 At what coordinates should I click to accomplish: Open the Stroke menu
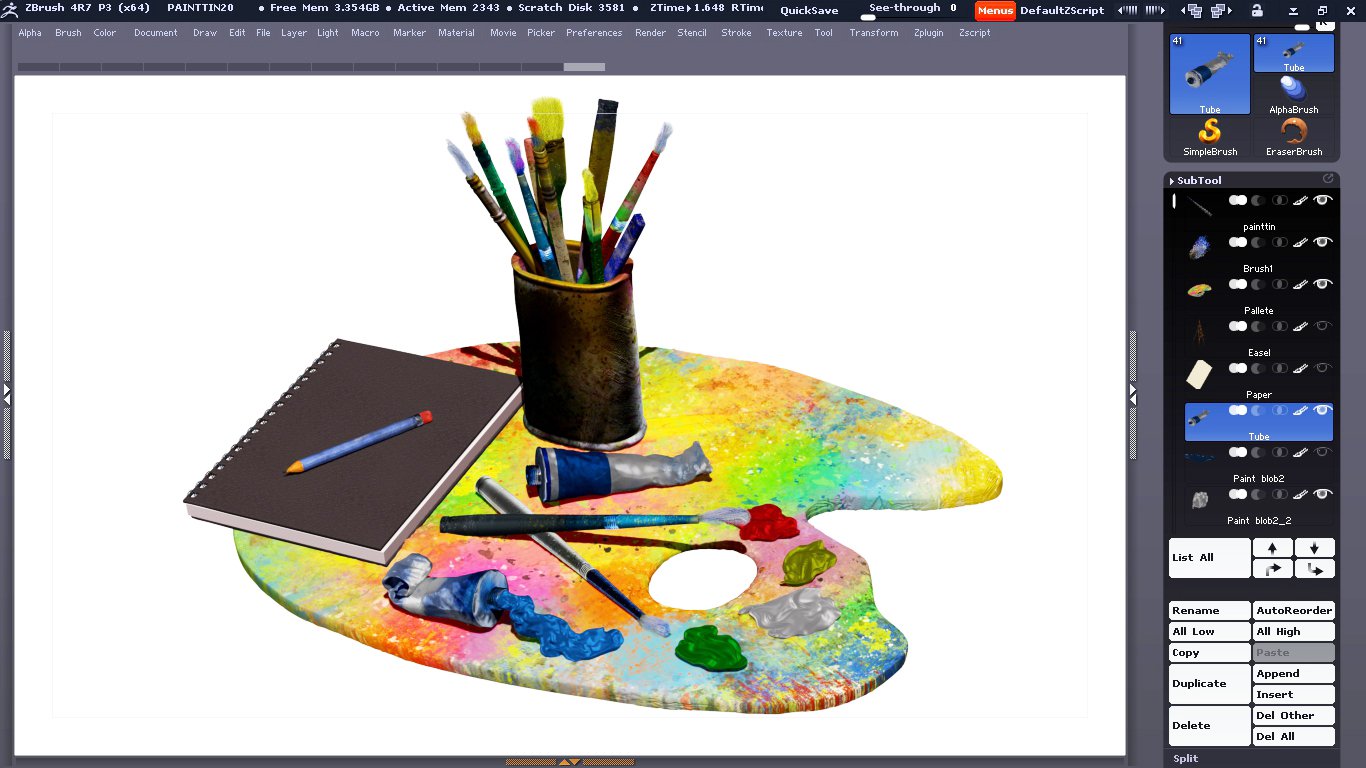coord(736,33)
